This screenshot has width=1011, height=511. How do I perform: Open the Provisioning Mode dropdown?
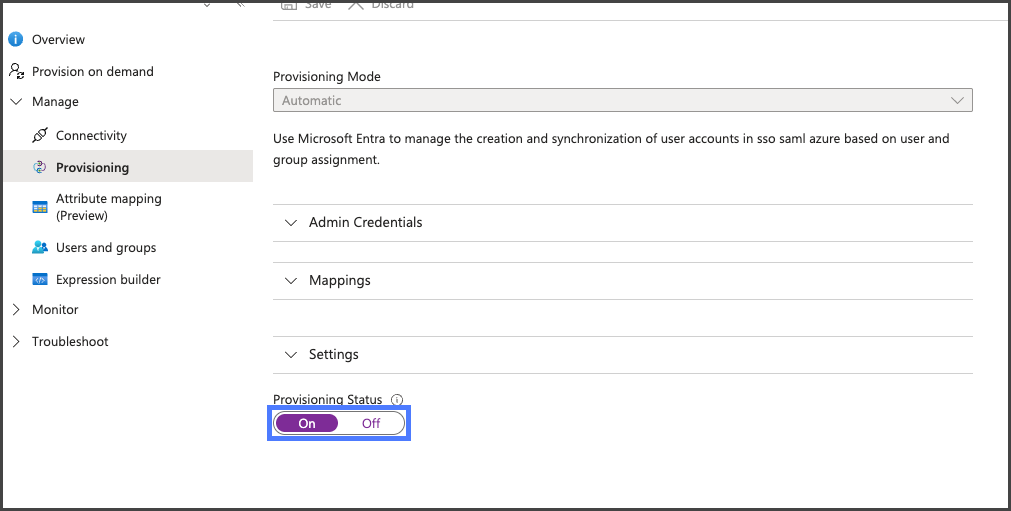(622, 101)
